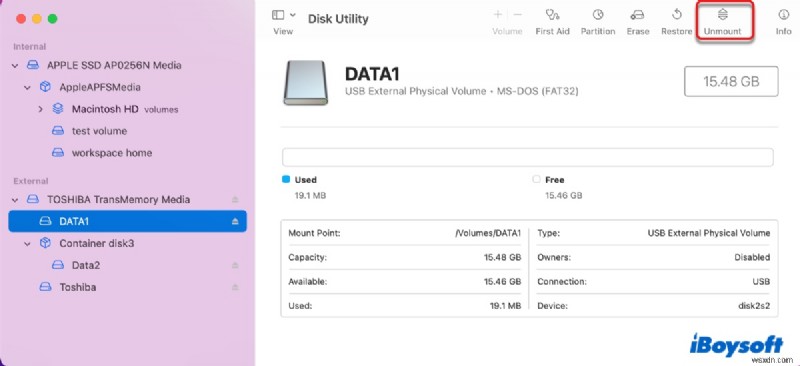Collapse the APPLE SSD AP0256N Media tree
The height and width of the screenshot is (366, 800).
(15, 66)
